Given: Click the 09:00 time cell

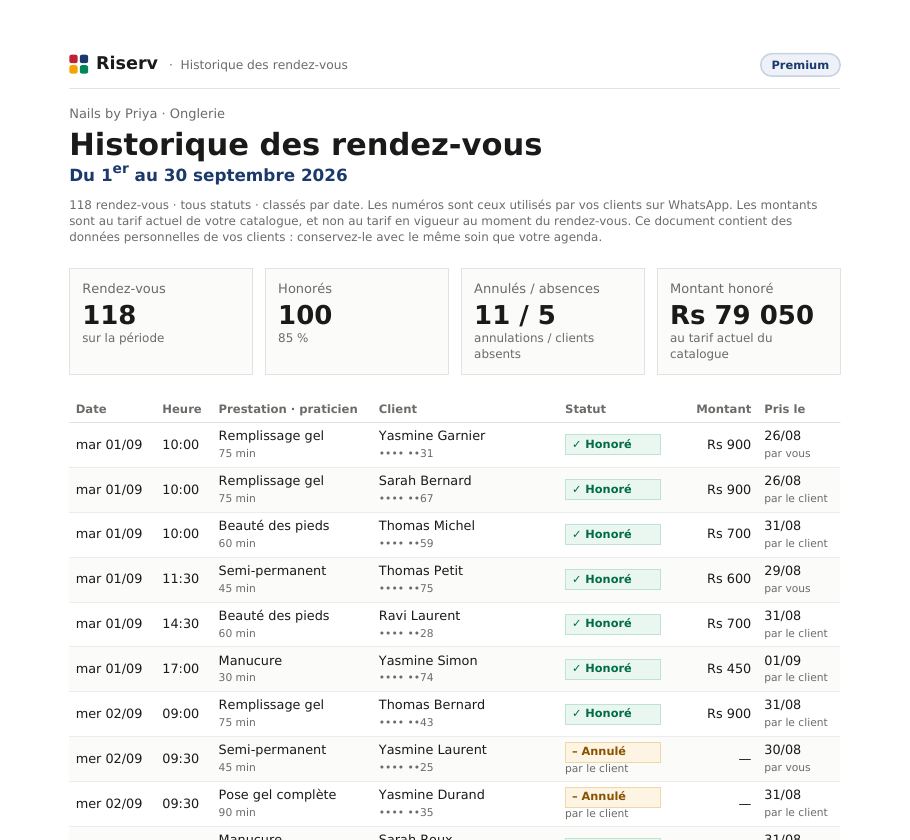Looking at the screenshot, I should [180, 713].
